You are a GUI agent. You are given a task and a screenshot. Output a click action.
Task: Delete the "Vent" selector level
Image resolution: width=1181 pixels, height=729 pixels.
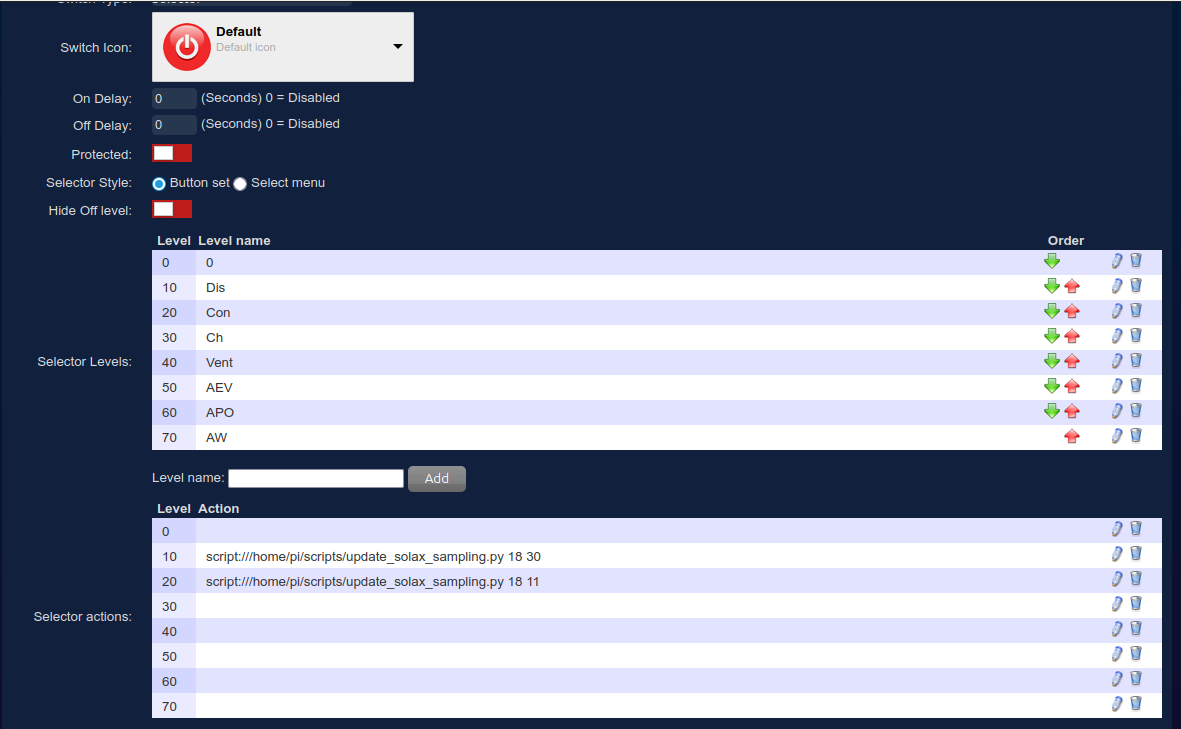pos(1135,360)
